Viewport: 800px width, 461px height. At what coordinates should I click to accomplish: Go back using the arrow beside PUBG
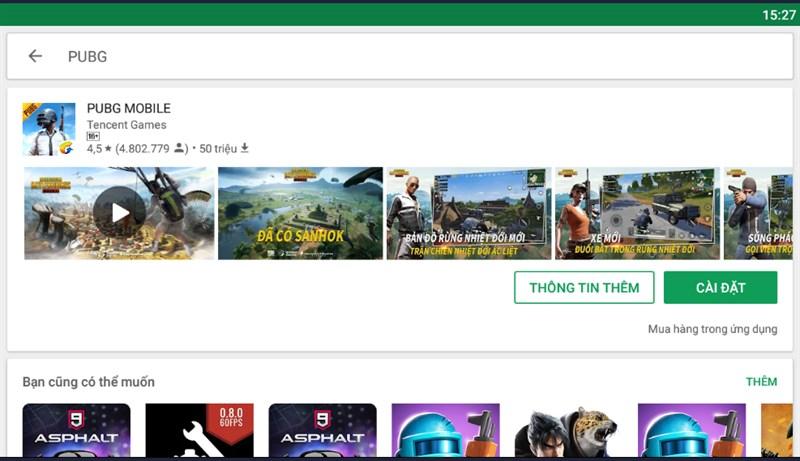click(35, 56)
